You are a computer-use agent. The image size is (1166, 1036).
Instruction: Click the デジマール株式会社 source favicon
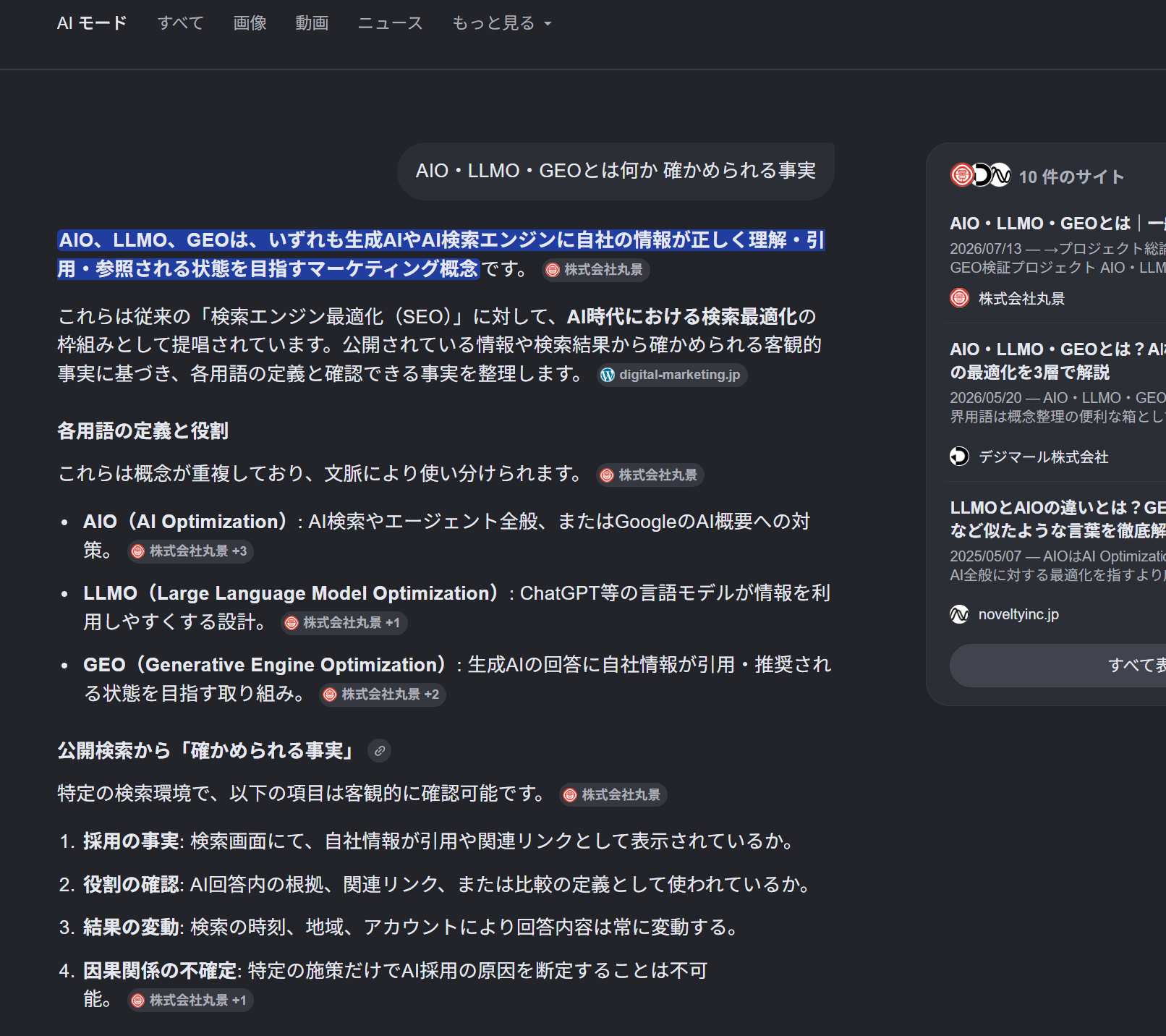click(959, 457)
